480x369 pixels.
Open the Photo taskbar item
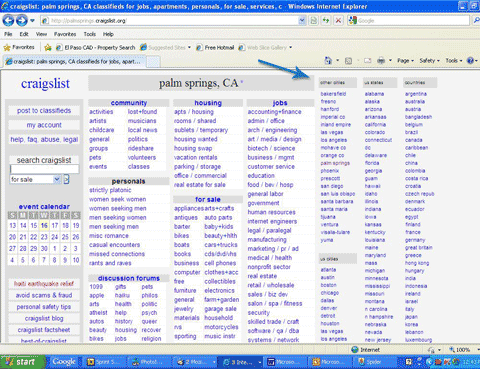pos(149,362)
